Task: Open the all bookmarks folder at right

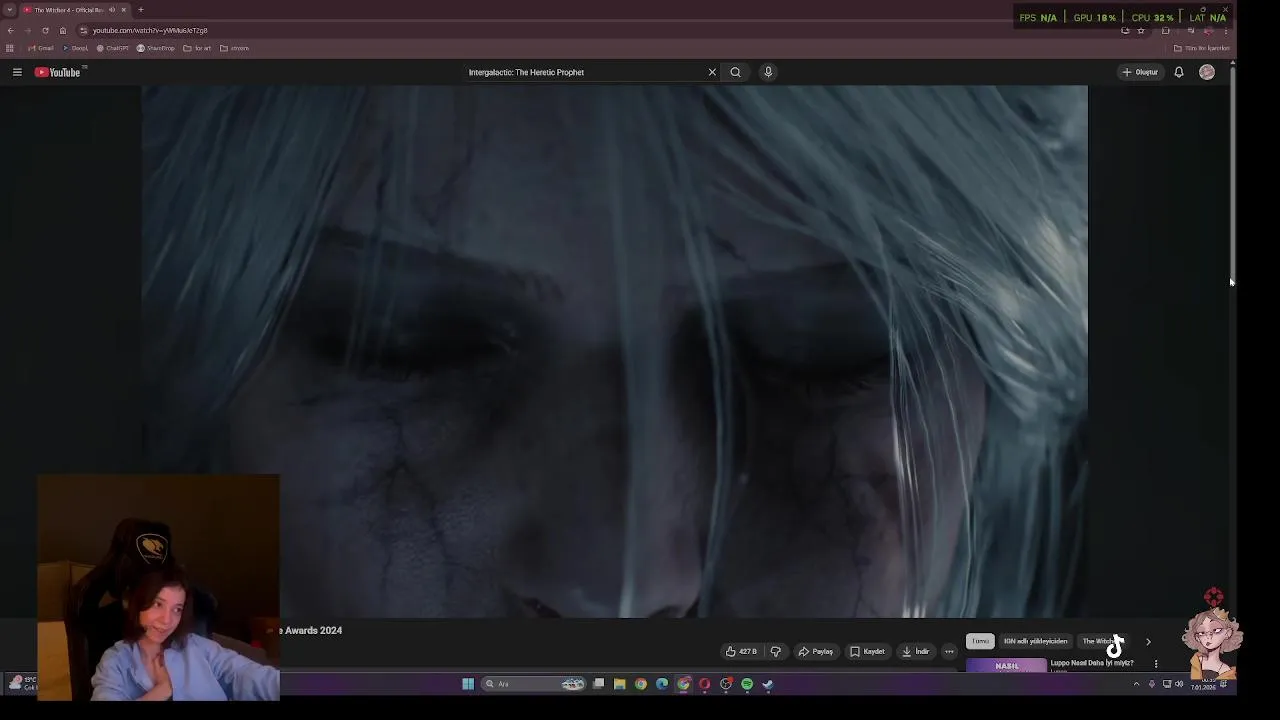Action: click(1202, 48)
